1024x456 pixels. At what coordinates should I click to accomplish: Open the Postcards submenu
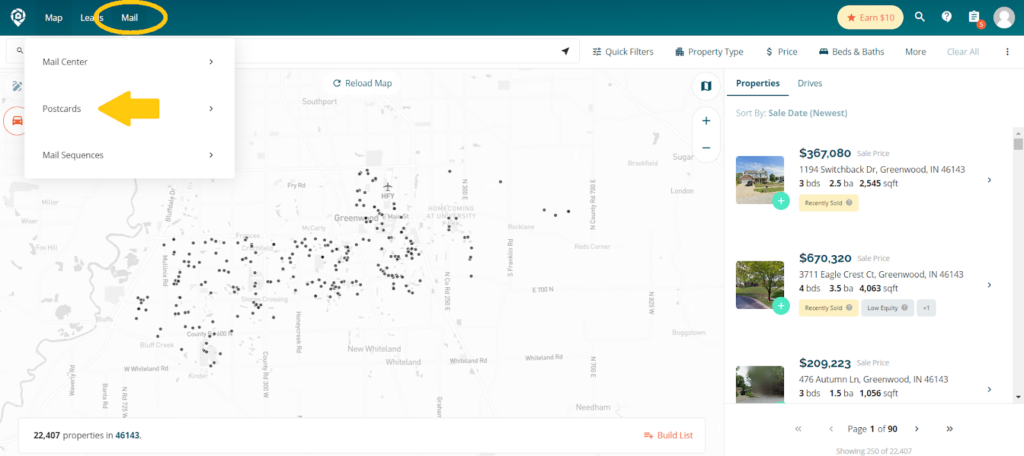pos(129,108)
